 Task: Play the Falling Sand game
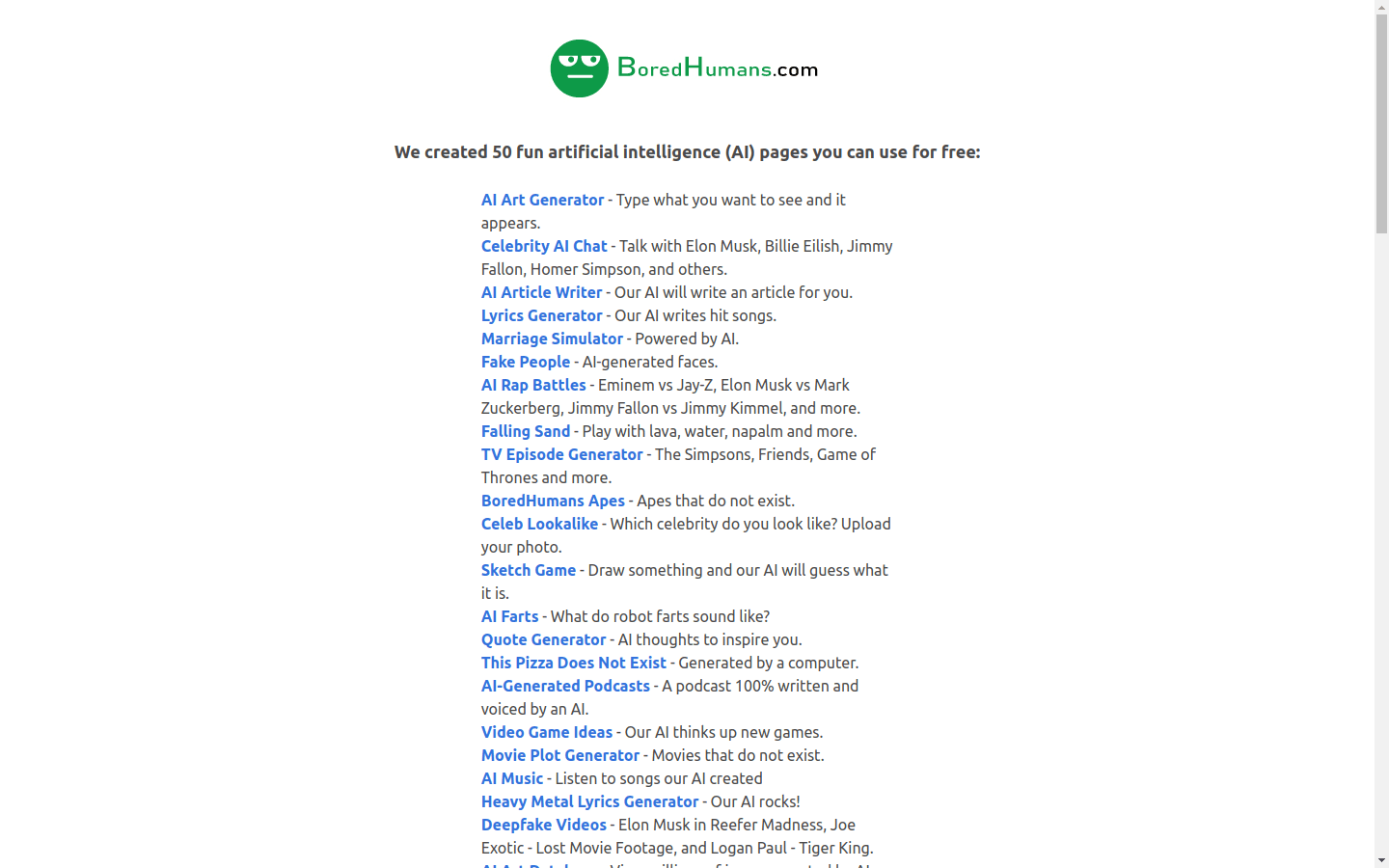[526, 431]
